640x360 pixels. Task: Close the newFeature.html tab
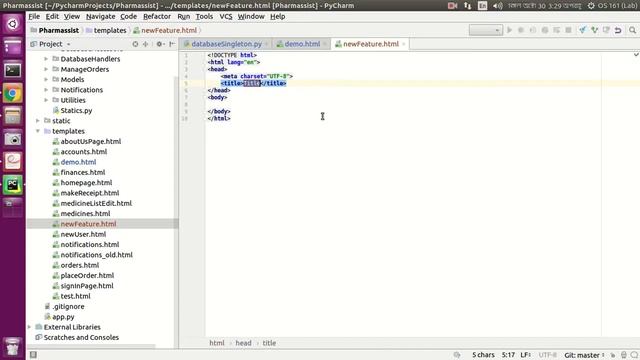(404, 44)
